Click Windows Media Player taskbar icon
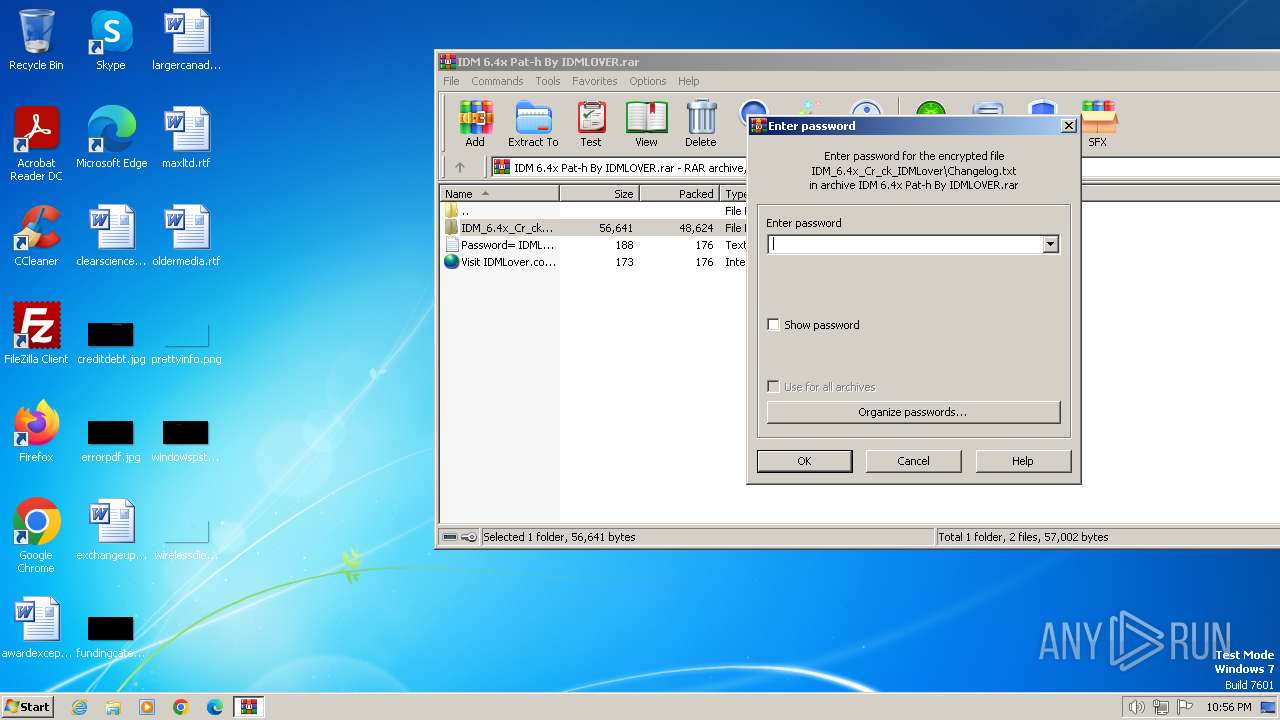Image resolution: width=1280 pixels, height=720 pixels. [147, 707]
